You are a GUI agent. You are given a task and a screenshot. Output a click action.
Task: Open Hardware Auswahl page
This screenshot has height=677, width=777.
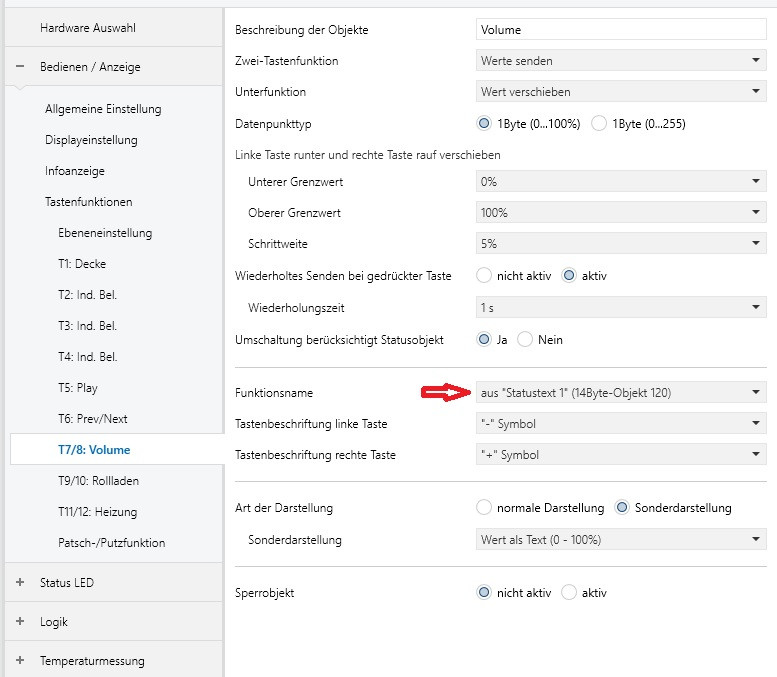[x=87, y=27]
